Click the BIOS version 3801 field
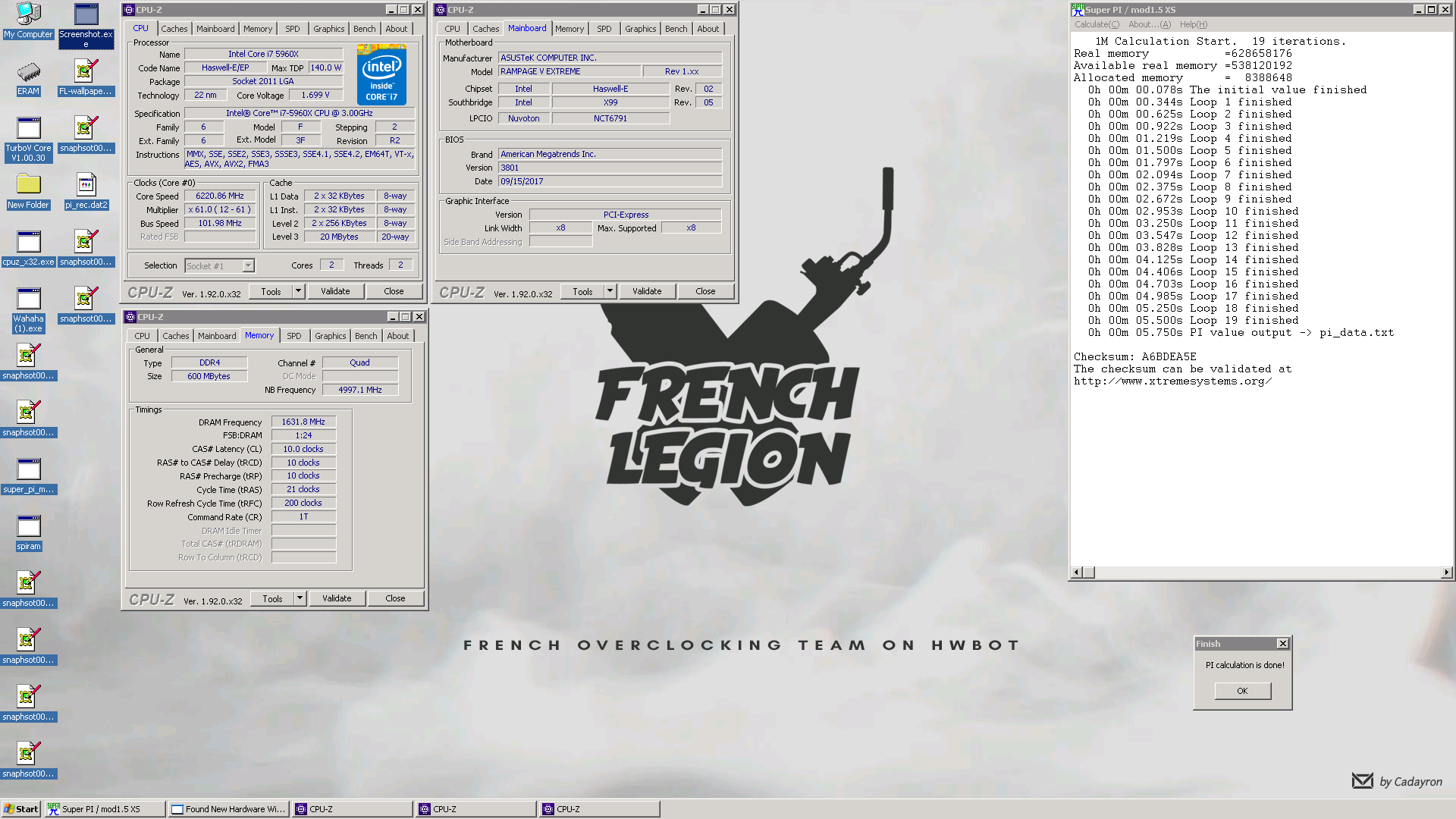Screen dimensions: 1456x819 [x=610, y=168]
